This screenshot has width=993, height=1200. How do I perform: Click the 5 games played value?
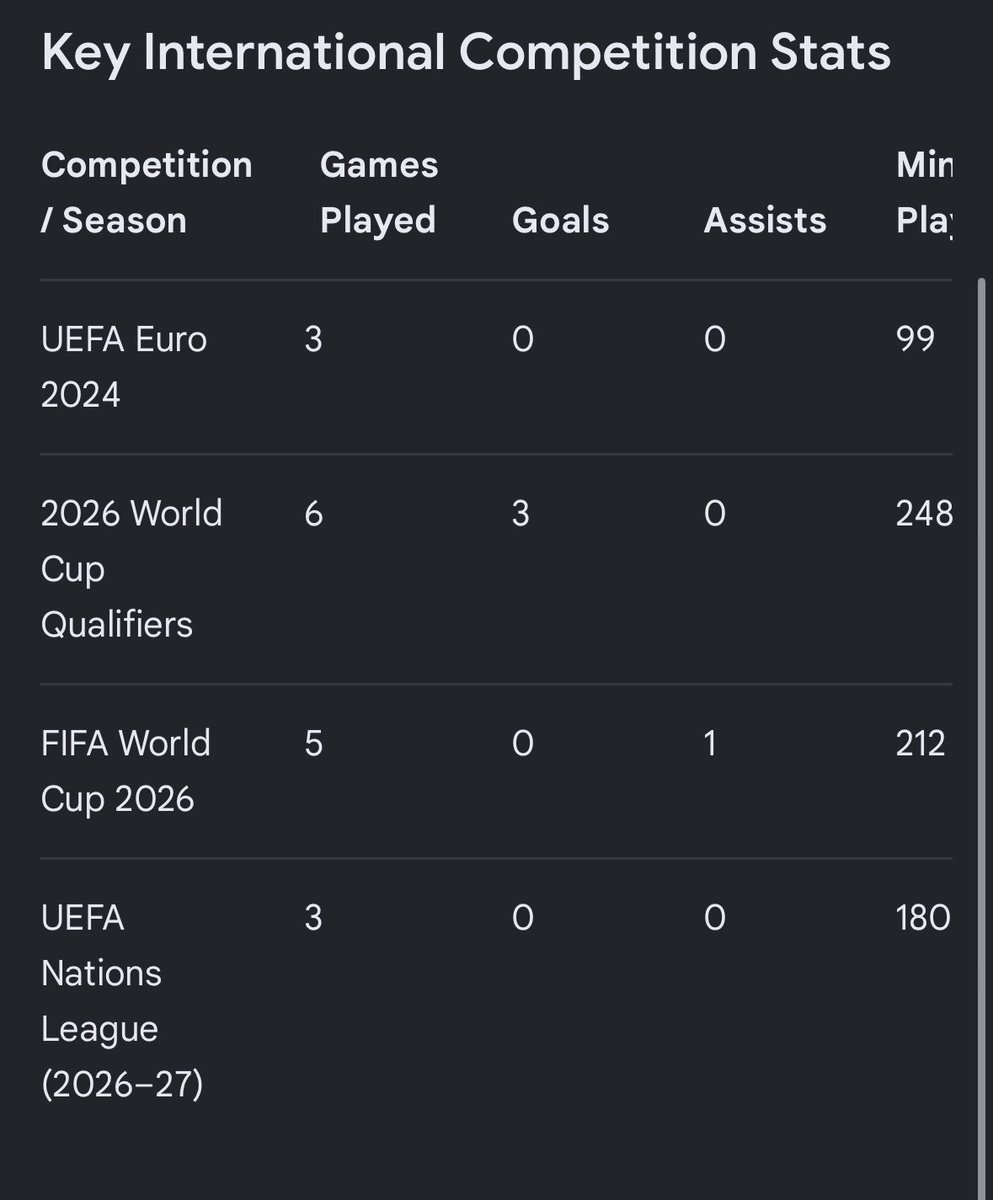[313, 743]
